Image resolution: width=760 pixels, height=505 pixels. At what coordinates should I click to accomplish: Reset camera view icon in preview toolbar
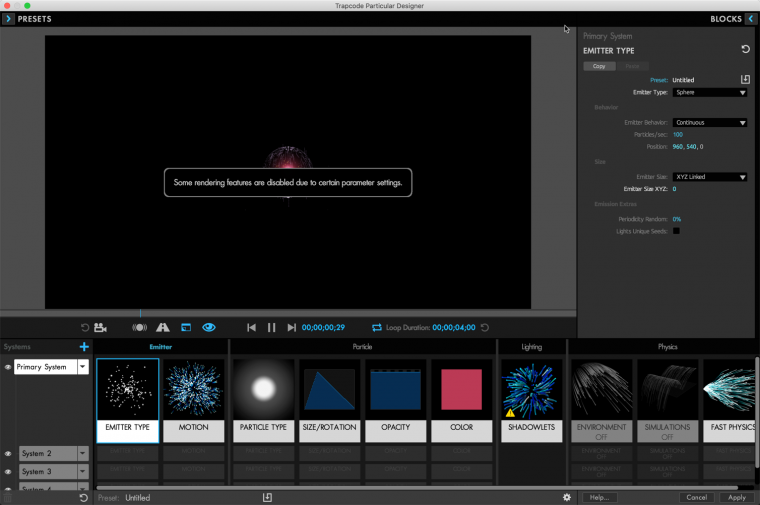pyautogui.click(x=85, y=328)
